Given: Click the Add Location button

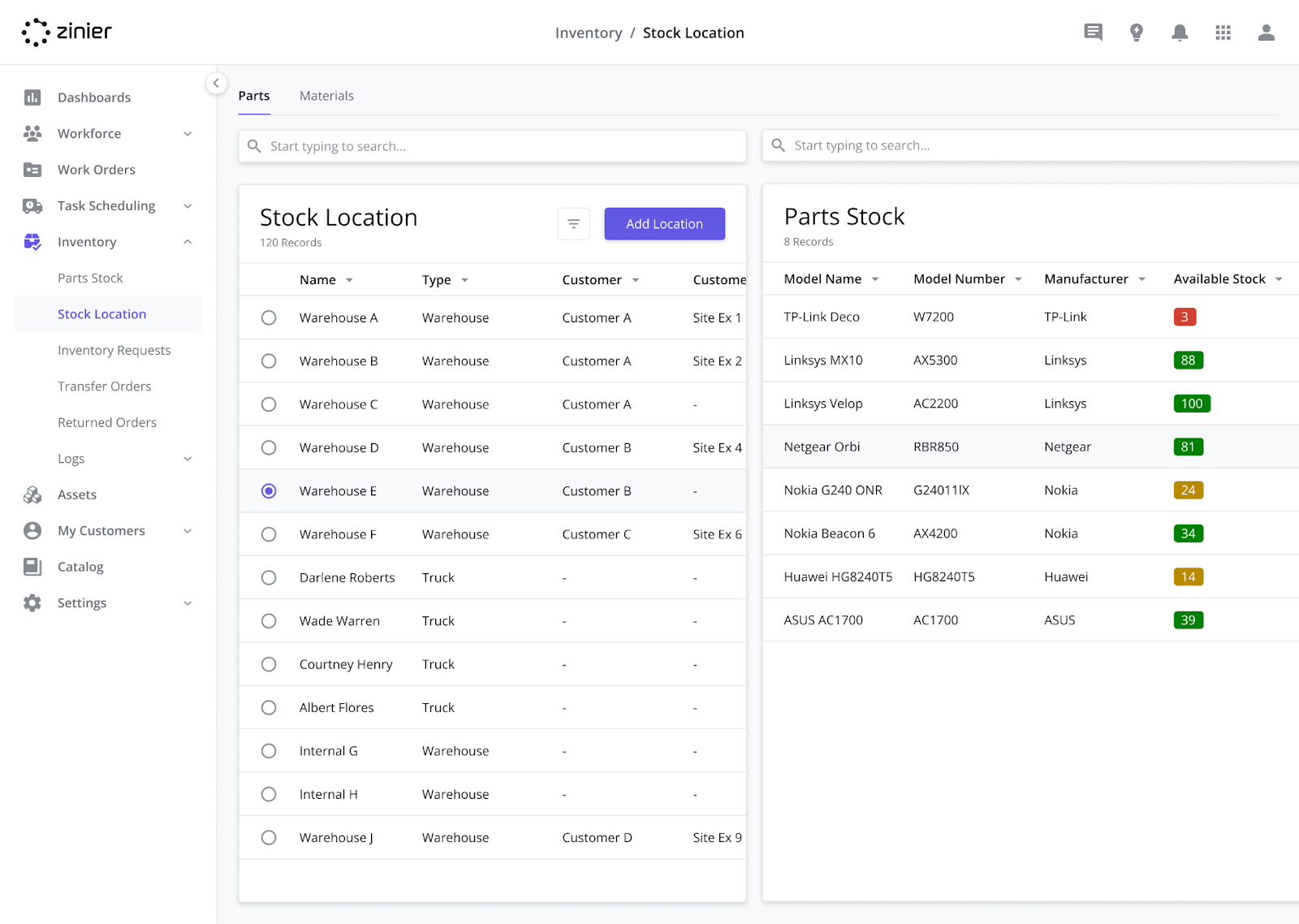Looking at the screenshot, I should (664, 224).
